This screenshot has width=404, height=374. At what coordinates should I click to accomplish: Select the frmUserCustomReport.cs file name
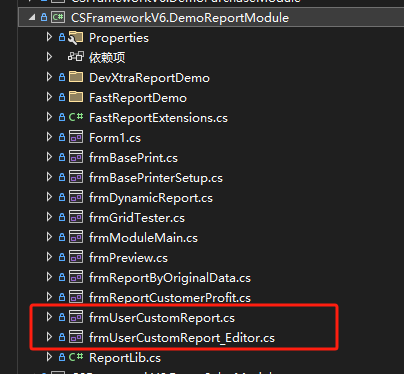[162, 318]
